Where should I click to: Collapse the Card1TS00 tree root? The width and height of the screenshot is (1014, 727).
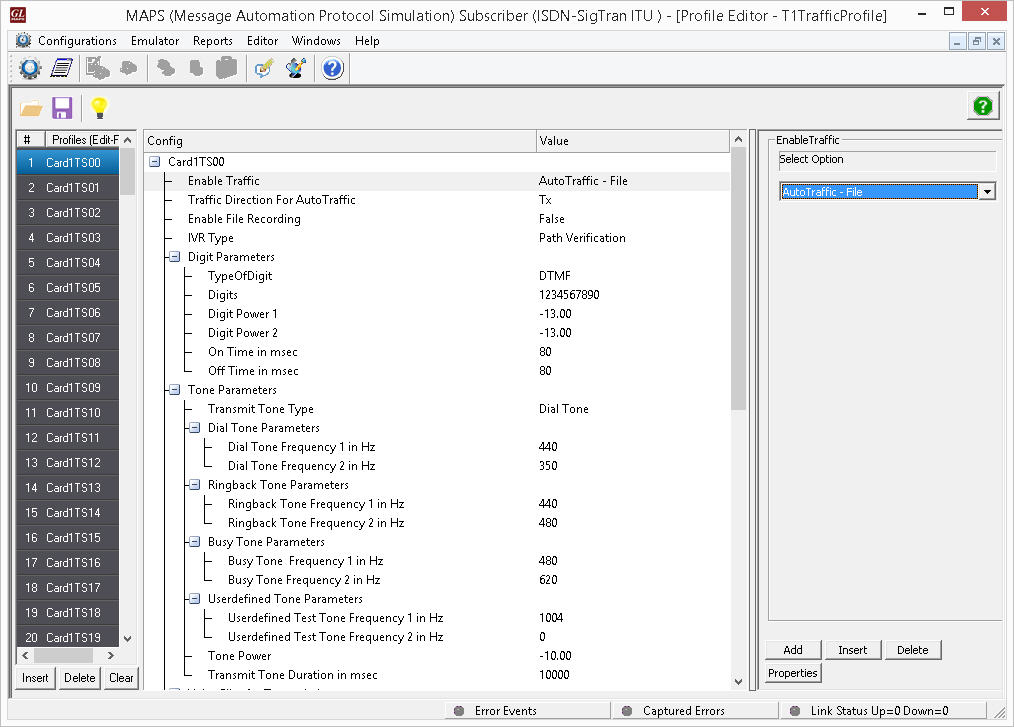click(x=153, y=161)
